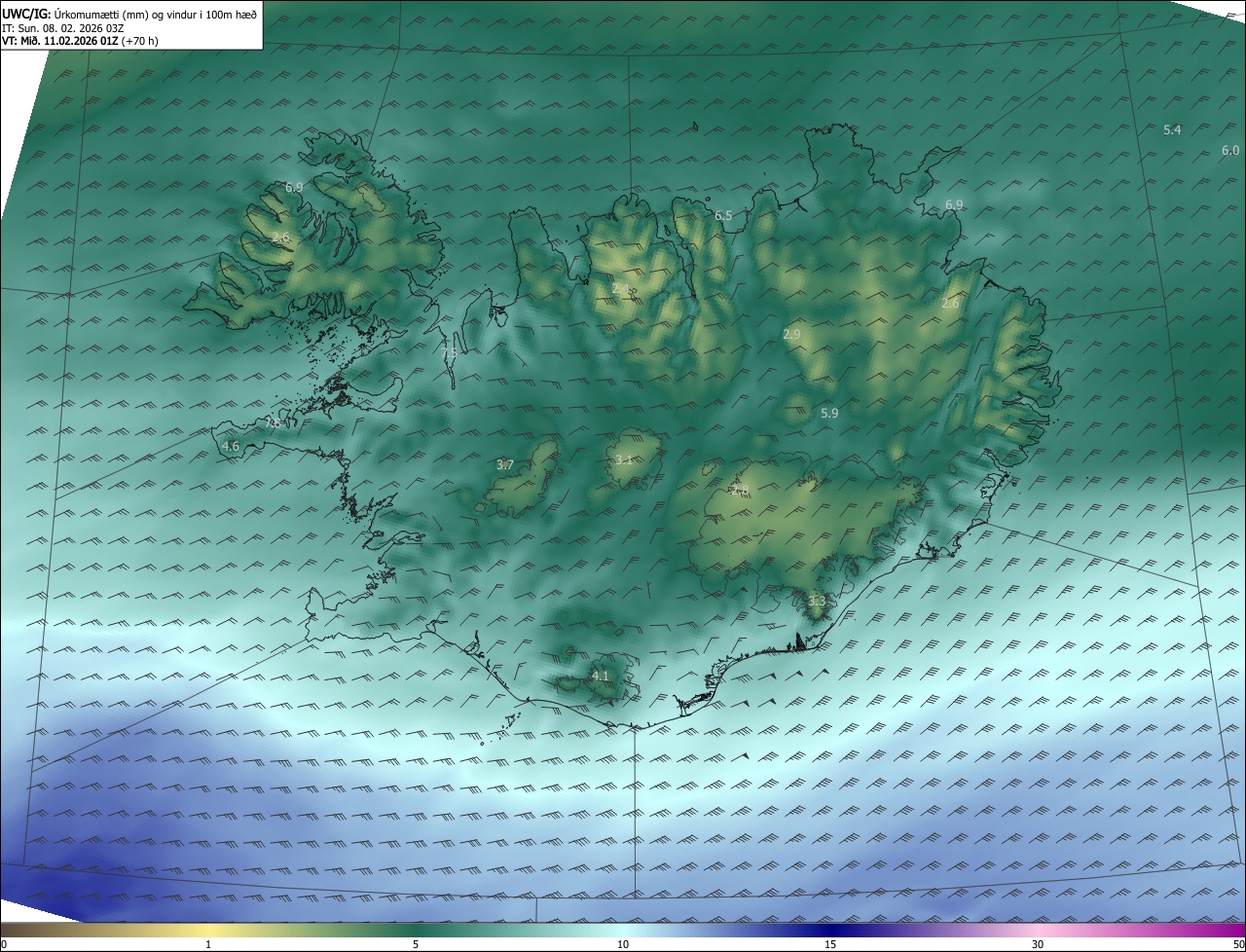
Task: Select the 4.6 value label
Action: pos(231,446)
